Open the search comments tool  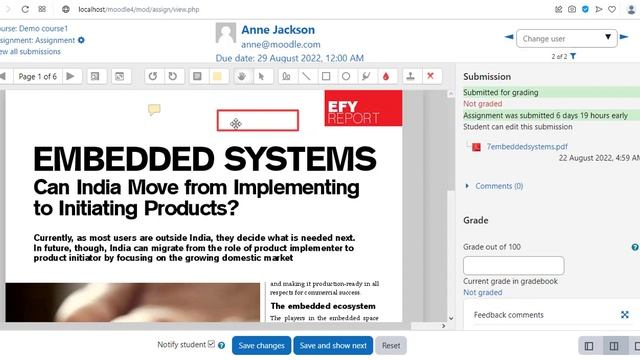(95, 76)
